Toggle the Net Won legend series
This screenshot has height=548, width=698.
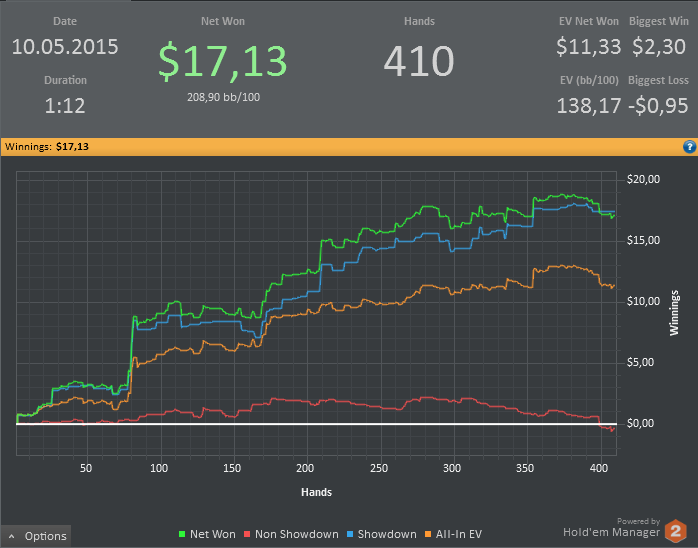click(207, 534)
